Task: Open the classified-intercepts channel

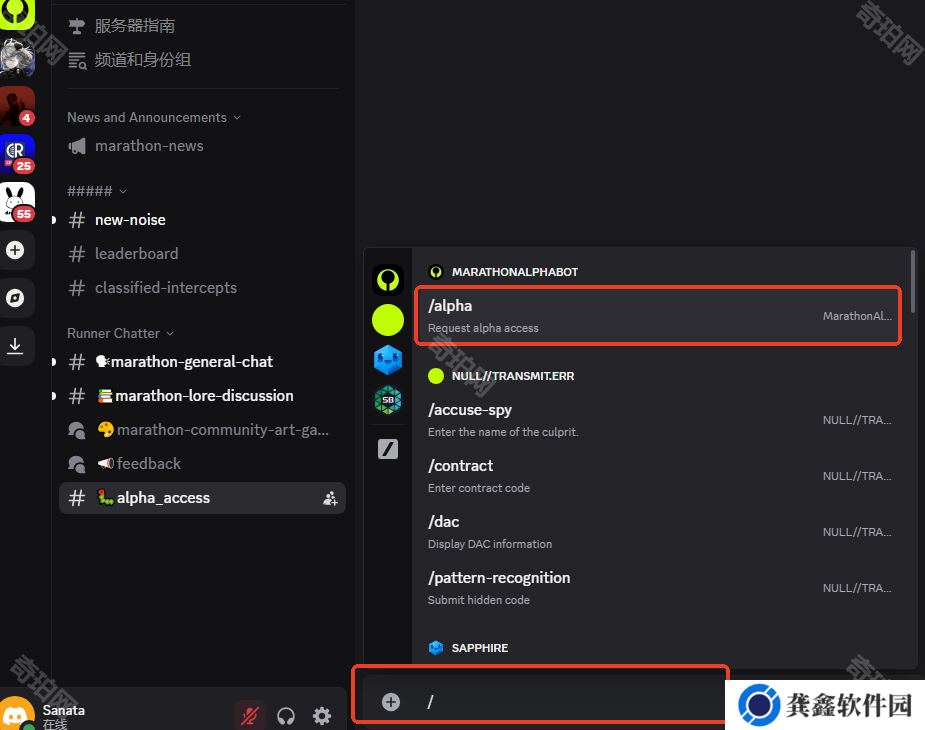Action: [202, 288]
